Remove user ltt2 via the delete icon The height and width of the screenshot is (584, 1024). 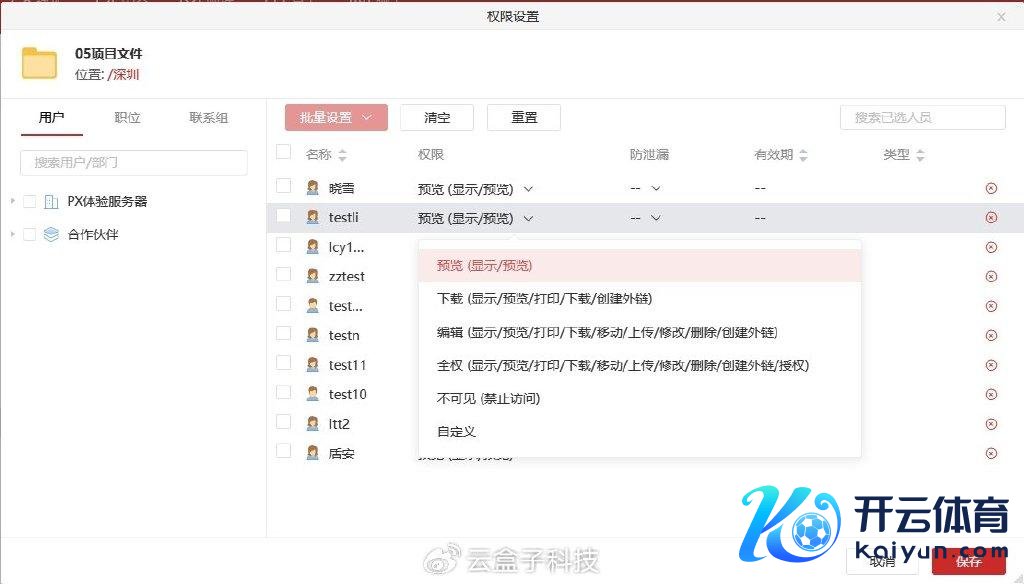[991, 424]
